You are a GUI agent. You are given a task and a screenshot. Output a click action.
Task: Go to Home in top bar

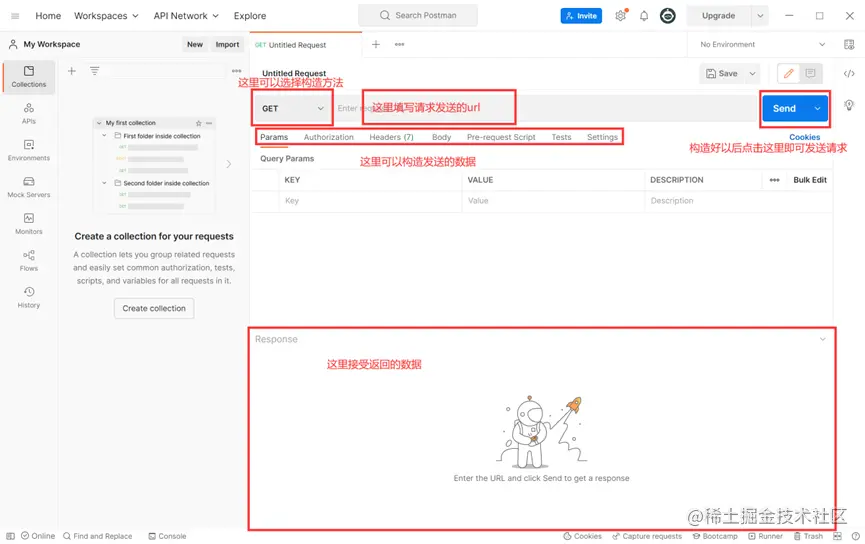[x=48, y=16]
